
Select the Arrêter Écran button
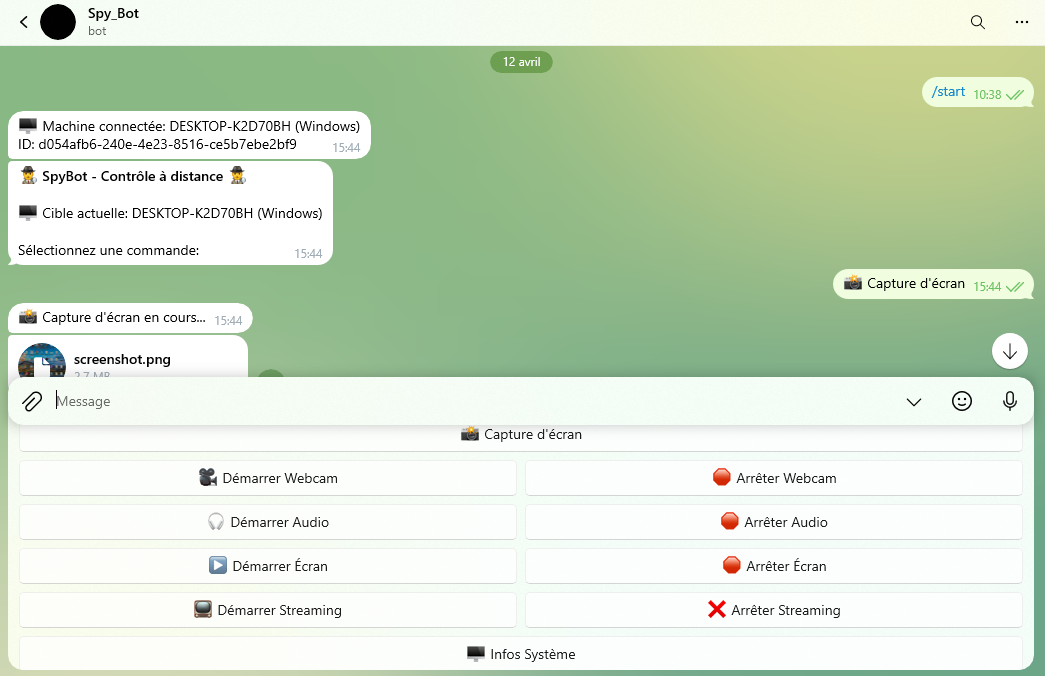tap(774, 566)
